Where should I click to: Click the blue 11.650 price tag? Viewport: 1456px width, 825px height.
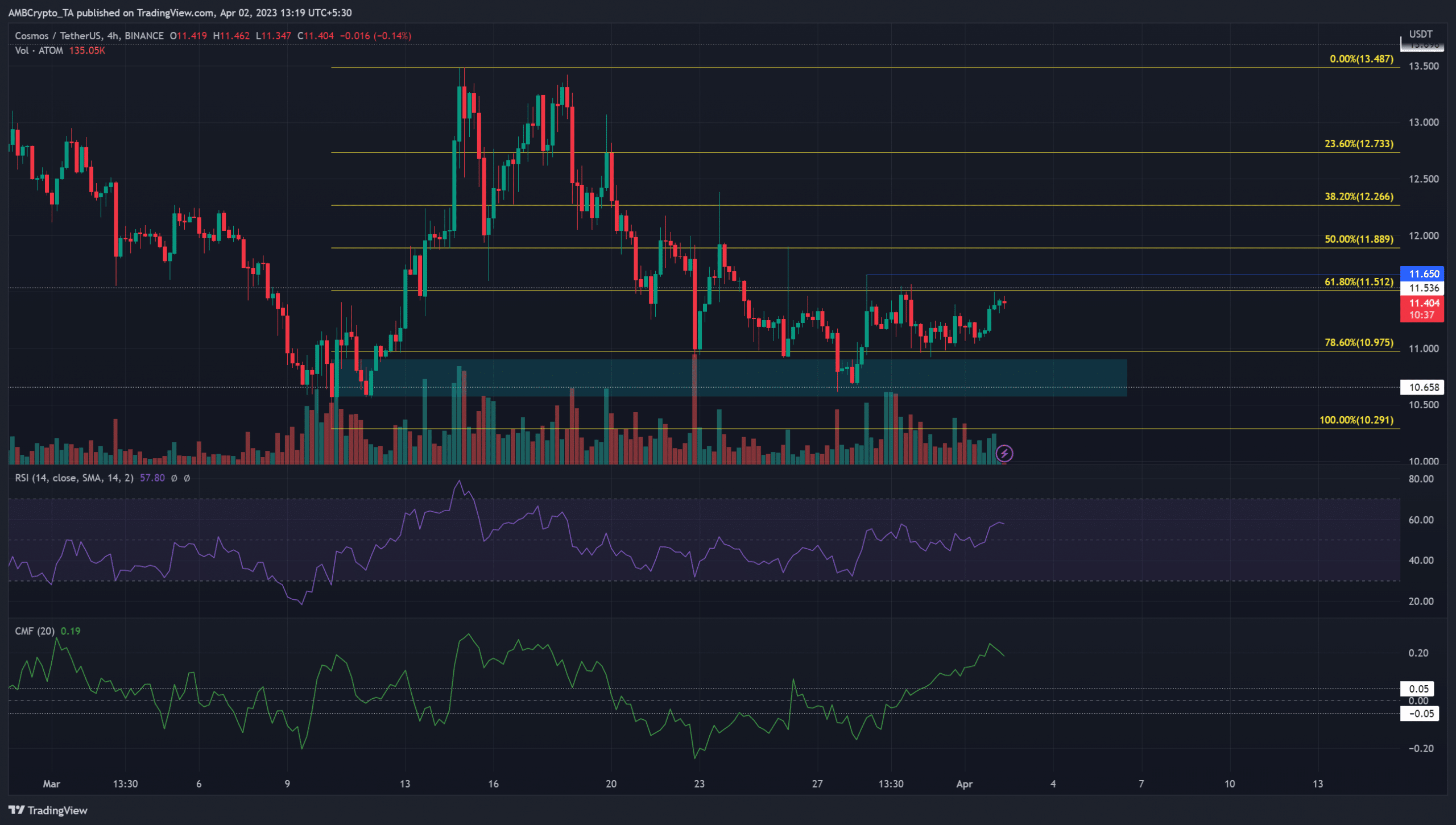pos(1422,274)
